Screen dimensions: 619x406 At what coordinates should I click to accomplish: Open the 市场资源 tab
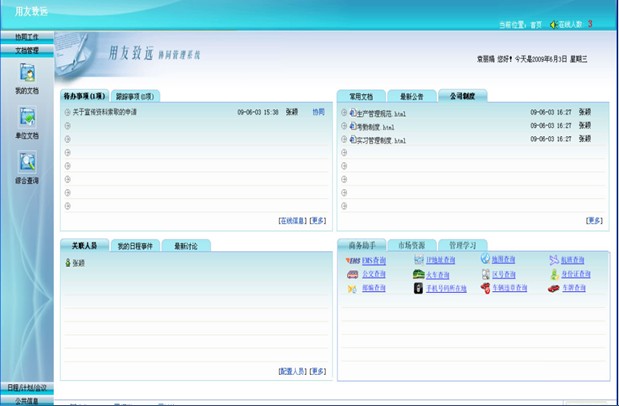point(411,244)
